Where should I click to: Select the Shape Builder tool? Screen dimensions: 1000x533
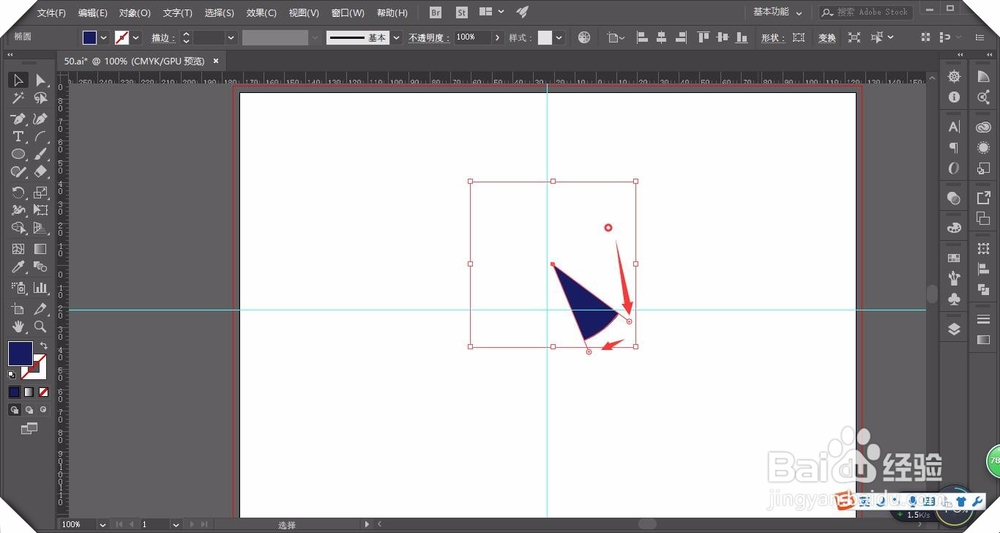[18, 228]
